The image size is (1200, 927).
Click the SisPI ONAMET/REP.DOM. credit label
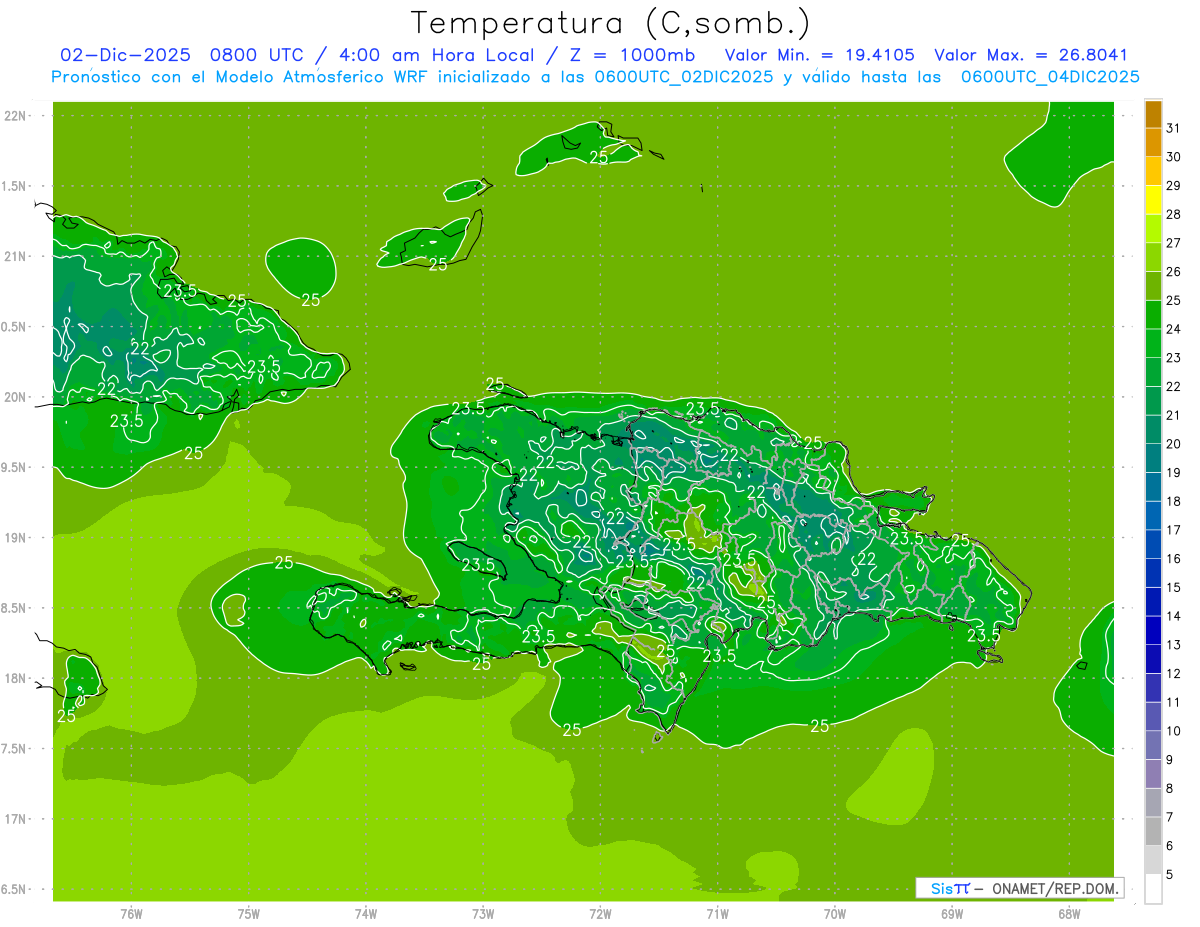(x=1020, y=888)
